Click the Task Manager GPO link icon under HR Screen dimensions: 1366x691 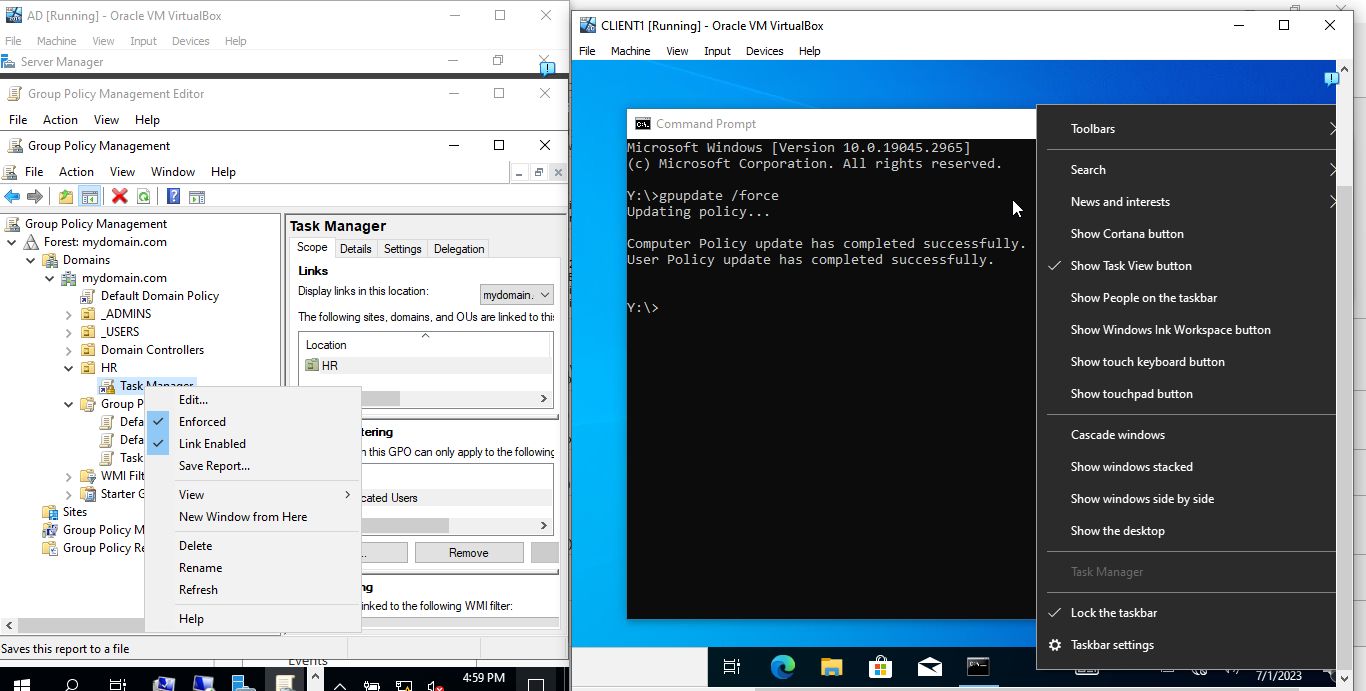click(x=107, y=386)
